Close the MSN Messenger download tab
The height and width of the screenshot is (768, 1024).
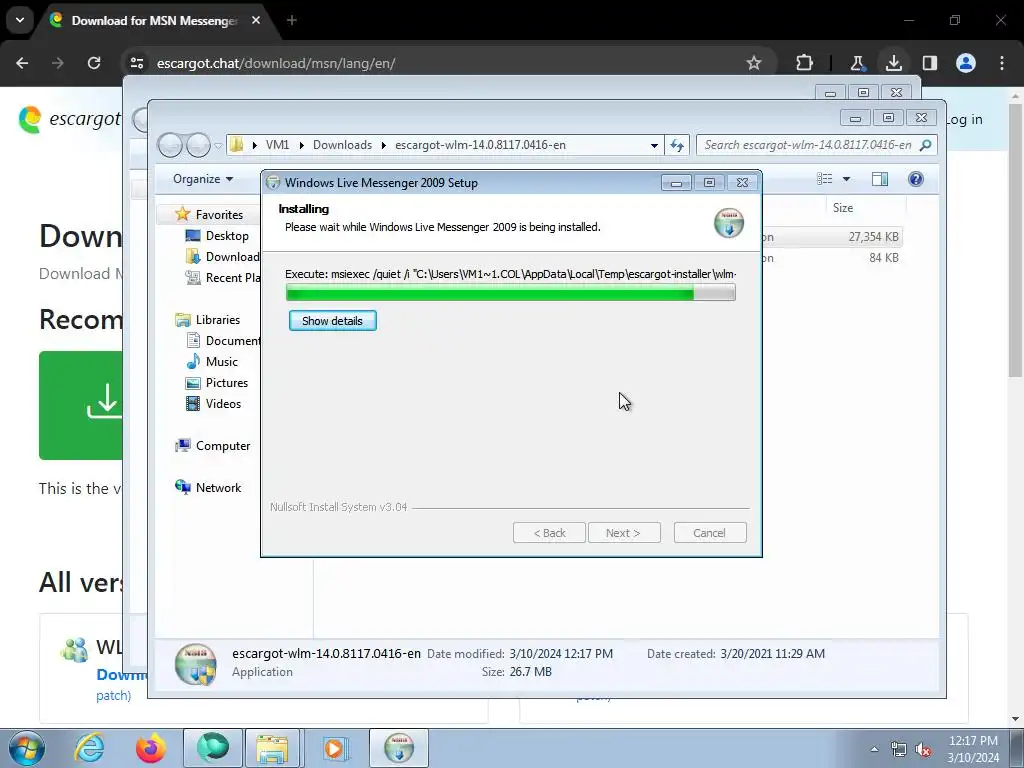[x=256, y=21]
